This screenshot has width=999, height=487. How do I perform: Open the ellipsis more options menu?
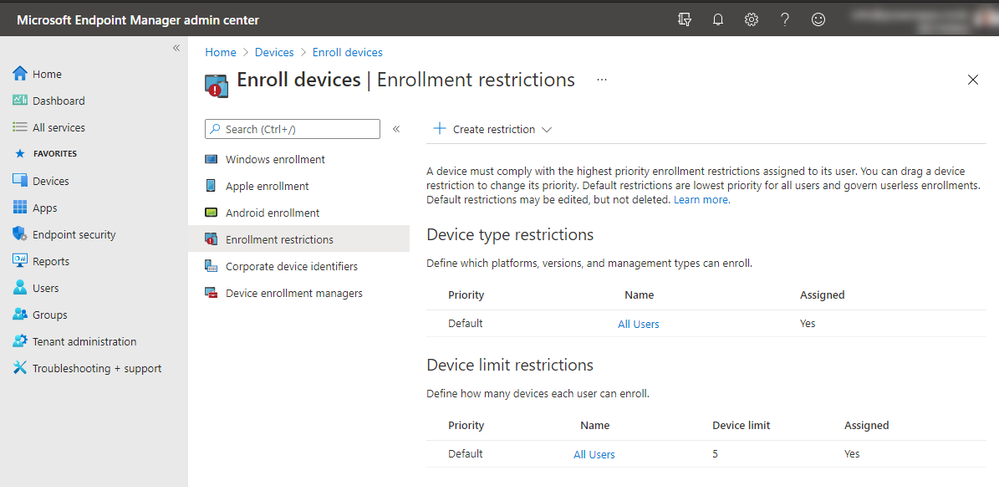[601, 80]
